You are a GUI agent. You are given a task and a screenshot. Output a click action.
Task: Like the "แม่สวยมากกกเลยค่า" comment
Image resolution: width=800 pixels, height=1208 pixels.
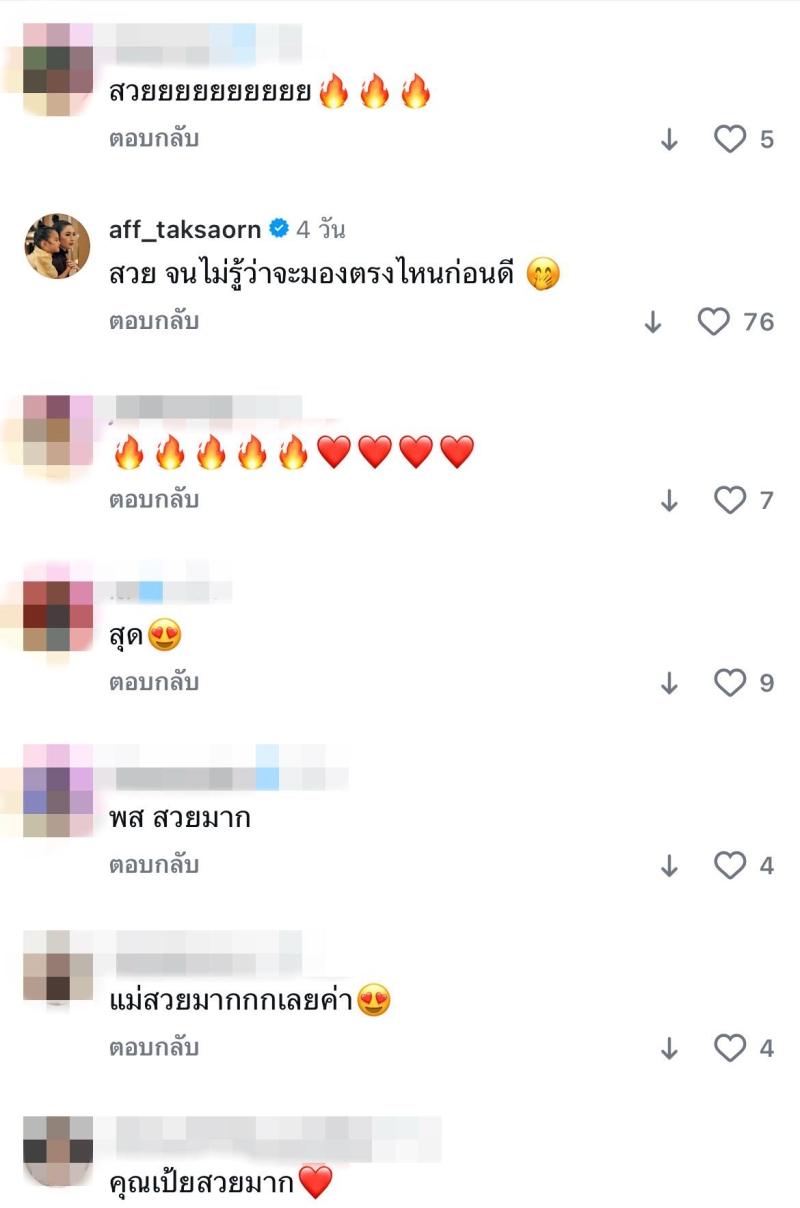(730, 1048)
